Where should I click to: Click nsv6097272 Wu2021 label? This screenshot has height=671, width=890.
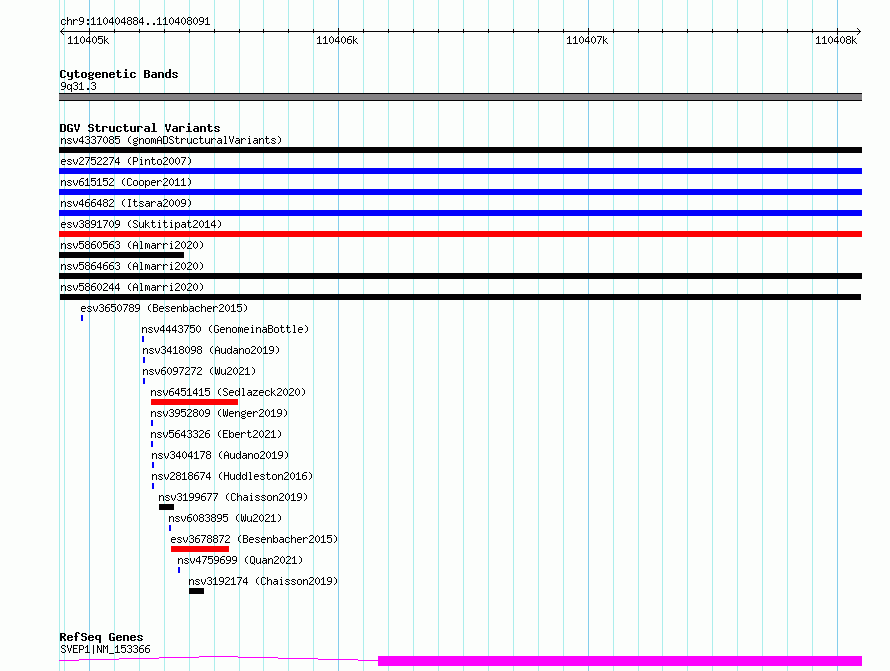(x=199, y=371)
